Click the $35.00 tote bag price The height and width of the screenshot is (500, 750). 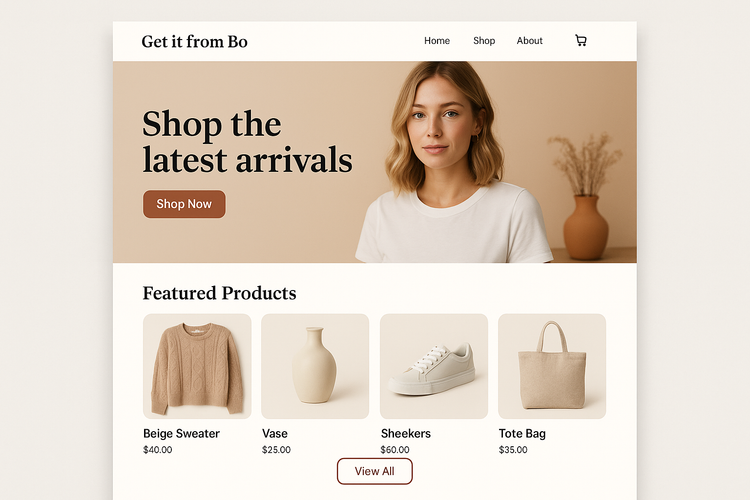[x=513, y=450]
